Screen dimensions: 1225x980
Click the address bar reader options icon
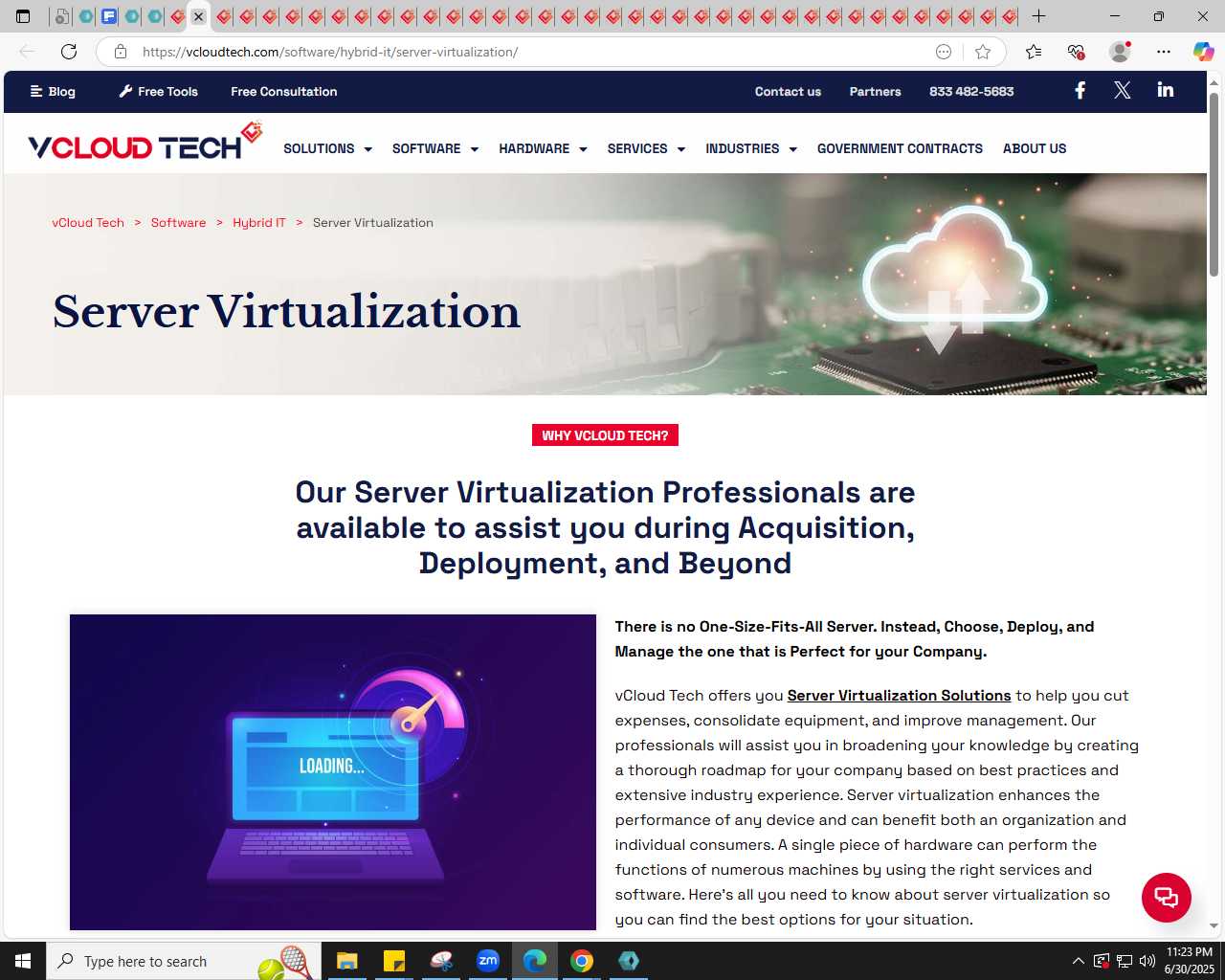(x=944, y=52)
